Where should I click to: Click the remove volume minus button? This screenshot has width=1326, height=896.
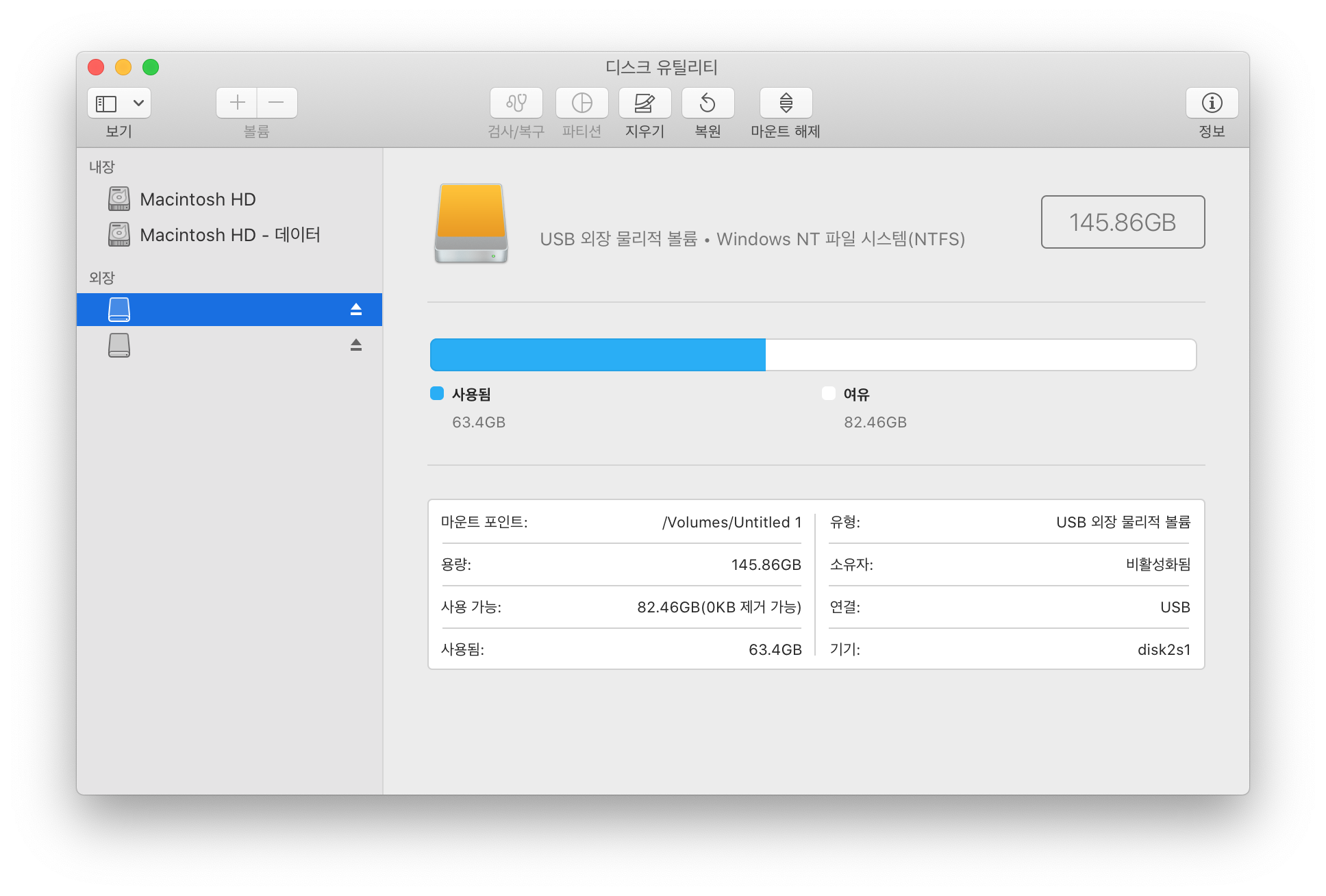(x=277, y=103)
